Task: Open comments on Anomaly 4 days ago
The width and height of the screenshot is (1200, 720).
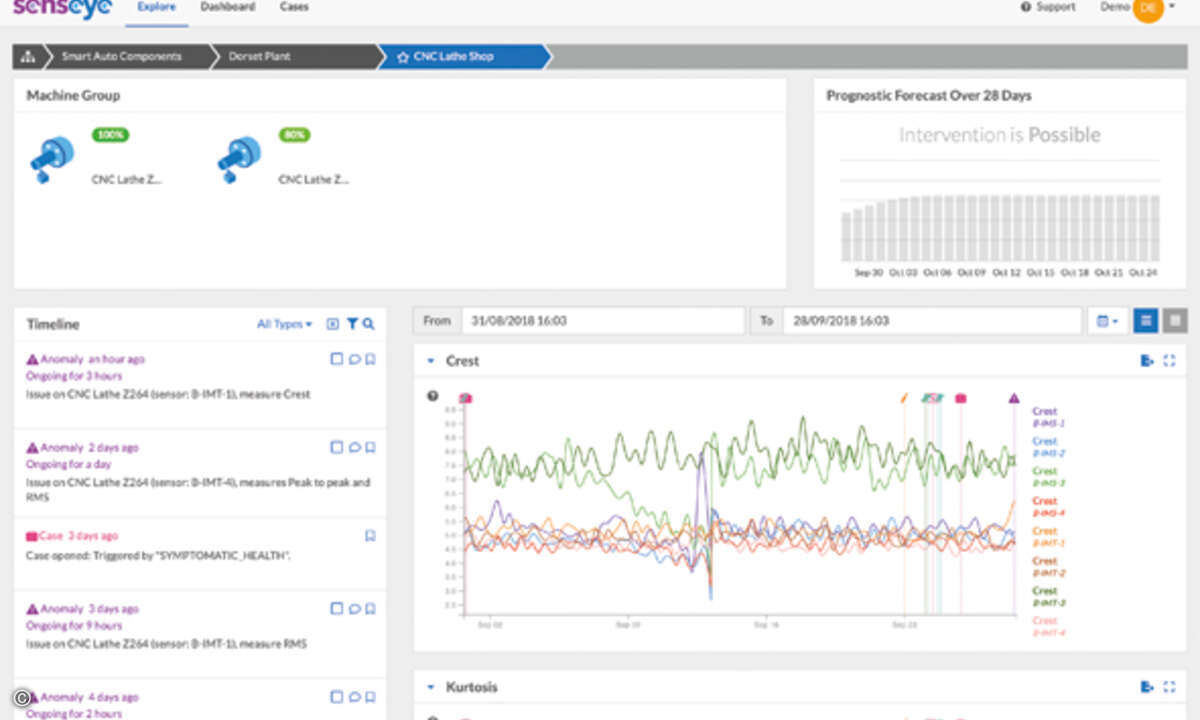Action: pyautogui.click(x=353, y=697)
